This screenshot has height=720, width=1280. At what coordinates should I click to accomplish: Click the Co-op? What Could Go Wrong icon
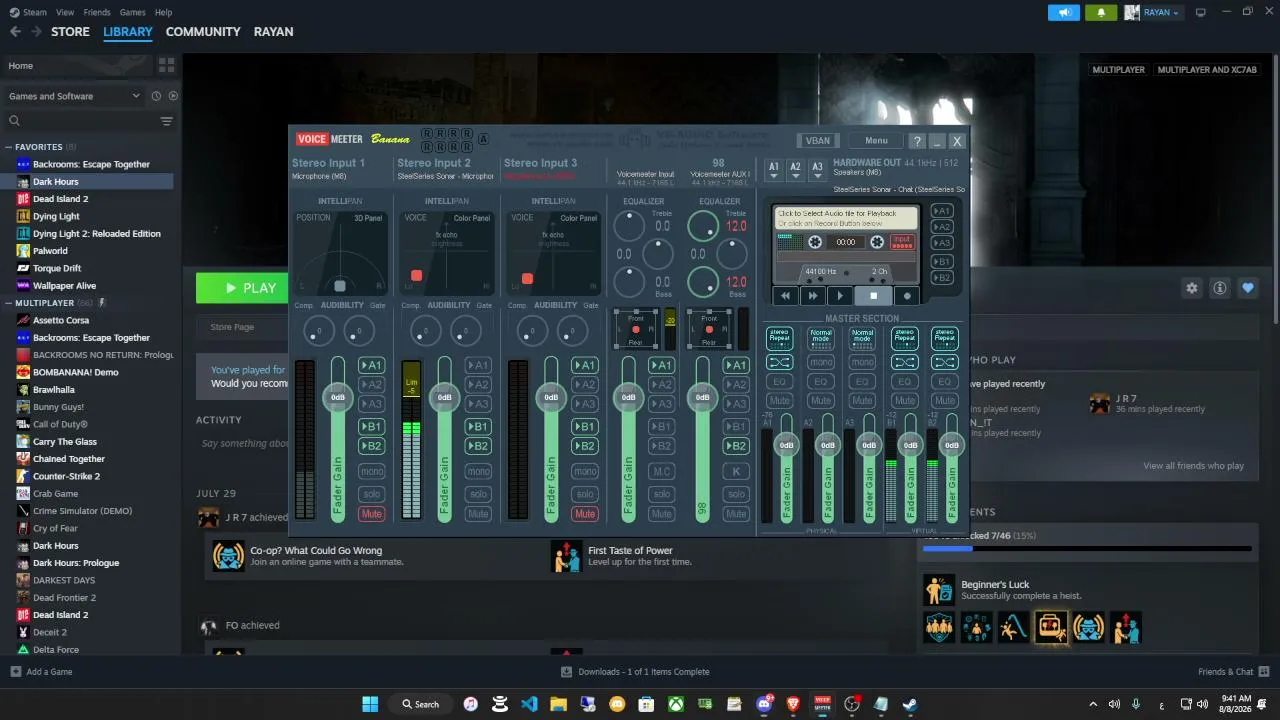pos(228,556)
